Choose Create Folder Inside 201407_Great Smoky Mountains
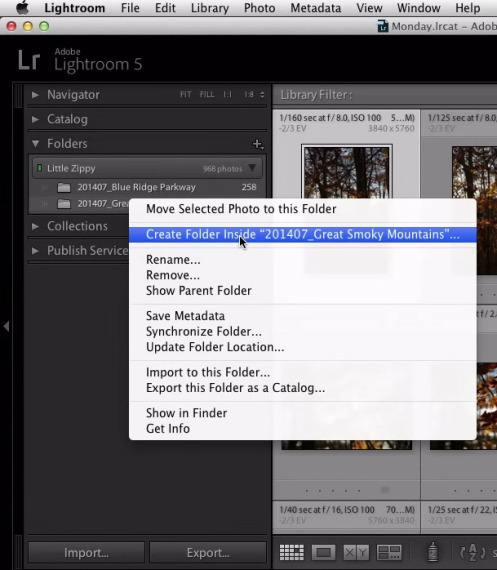The width and height of the screenshot is (497, 570). pyautogui.click(x=302, y=234)
